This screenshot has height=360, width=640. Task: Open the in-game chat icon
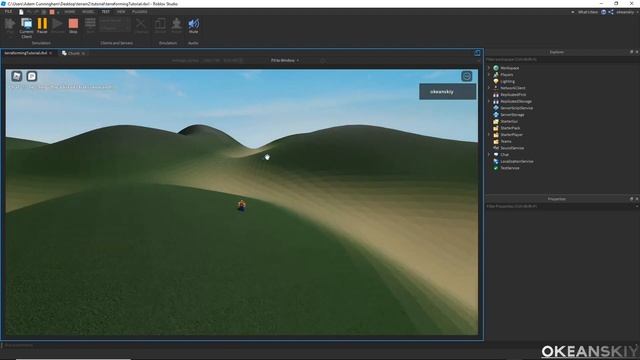pos(32,76)
